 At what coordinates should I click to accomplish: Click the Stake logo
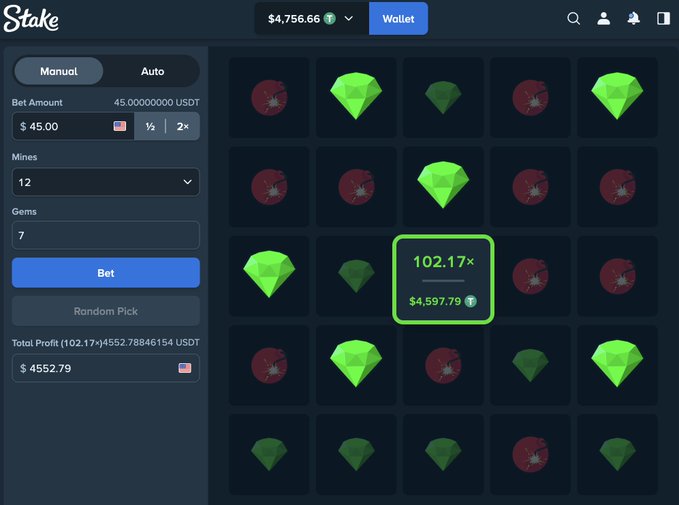pos(31,19)
